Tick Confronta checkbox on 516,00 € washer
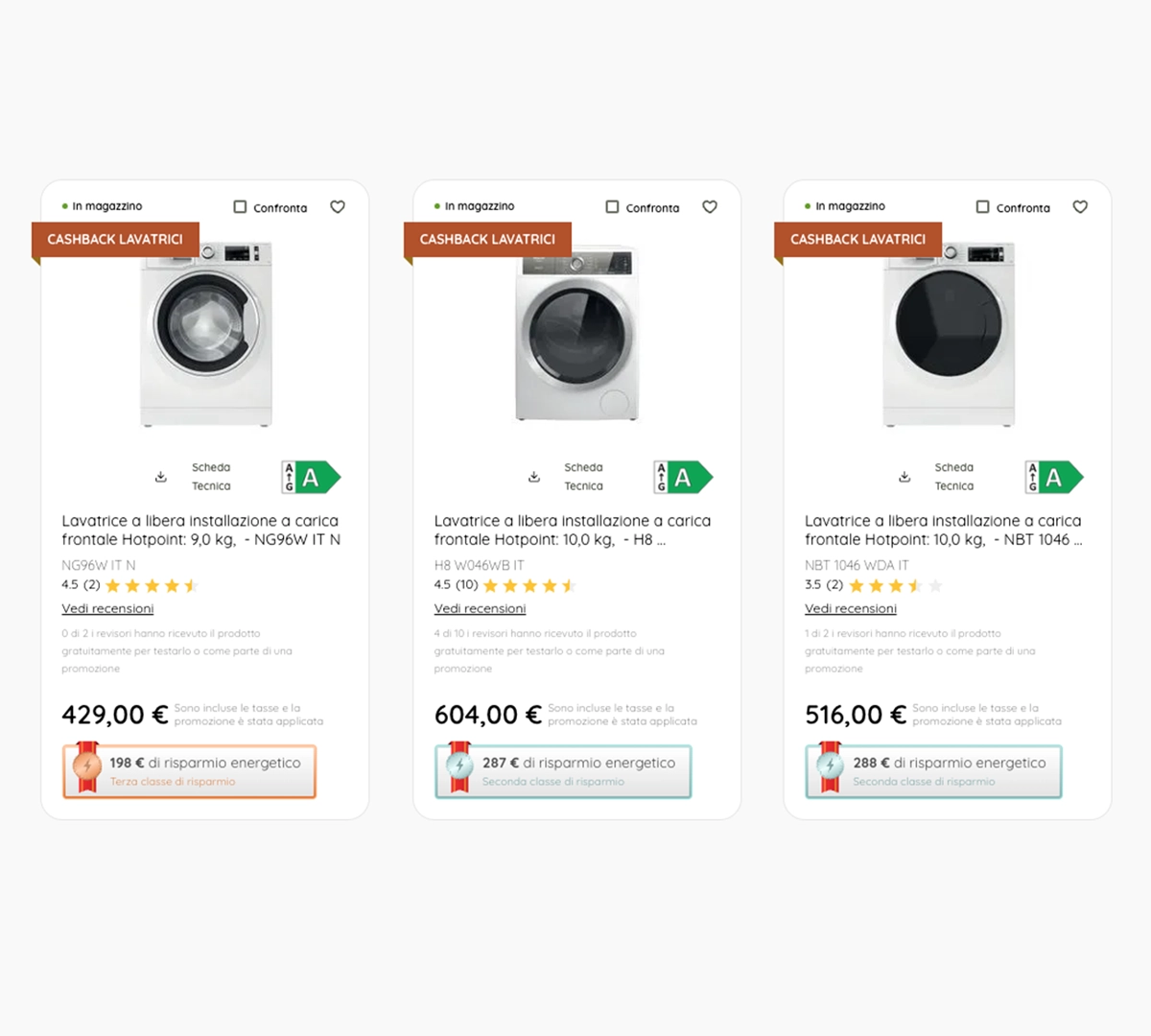1151x1036 pixels. (983, 207)
